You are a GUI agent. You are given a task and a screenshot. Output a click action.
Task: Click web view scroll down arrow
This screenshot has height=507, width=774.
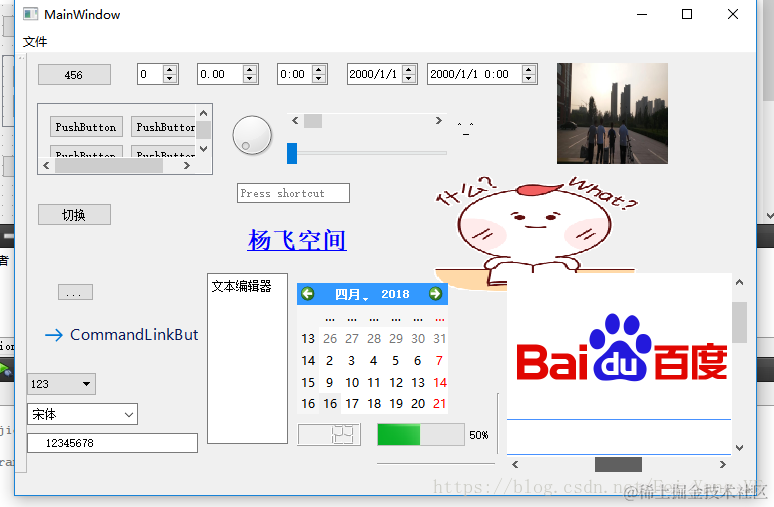click(739, 448)
